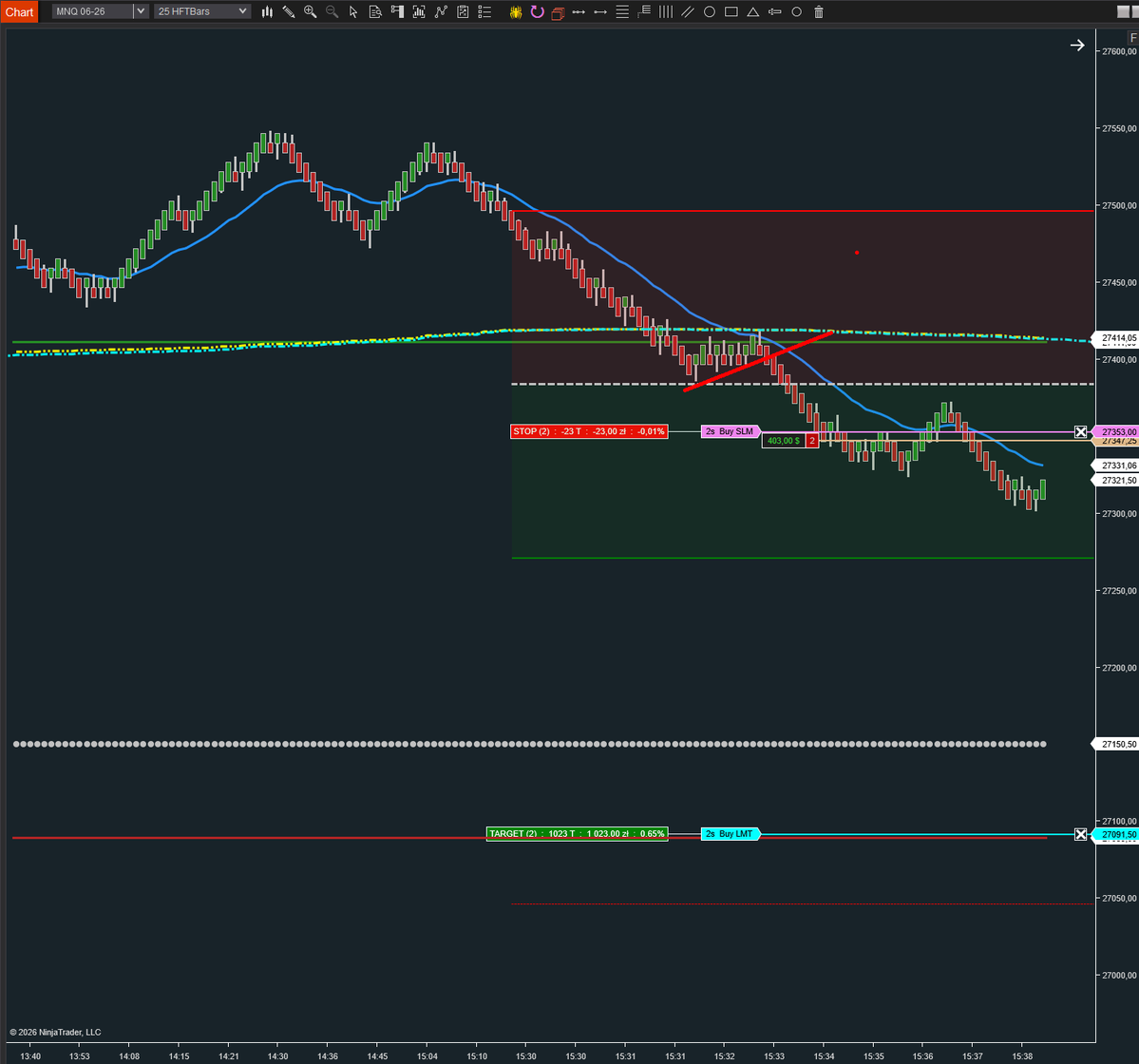Viewport: 1139px width, 1064px height.
Task: Click the red STOP (2) order label
Action: pos(589,431)
